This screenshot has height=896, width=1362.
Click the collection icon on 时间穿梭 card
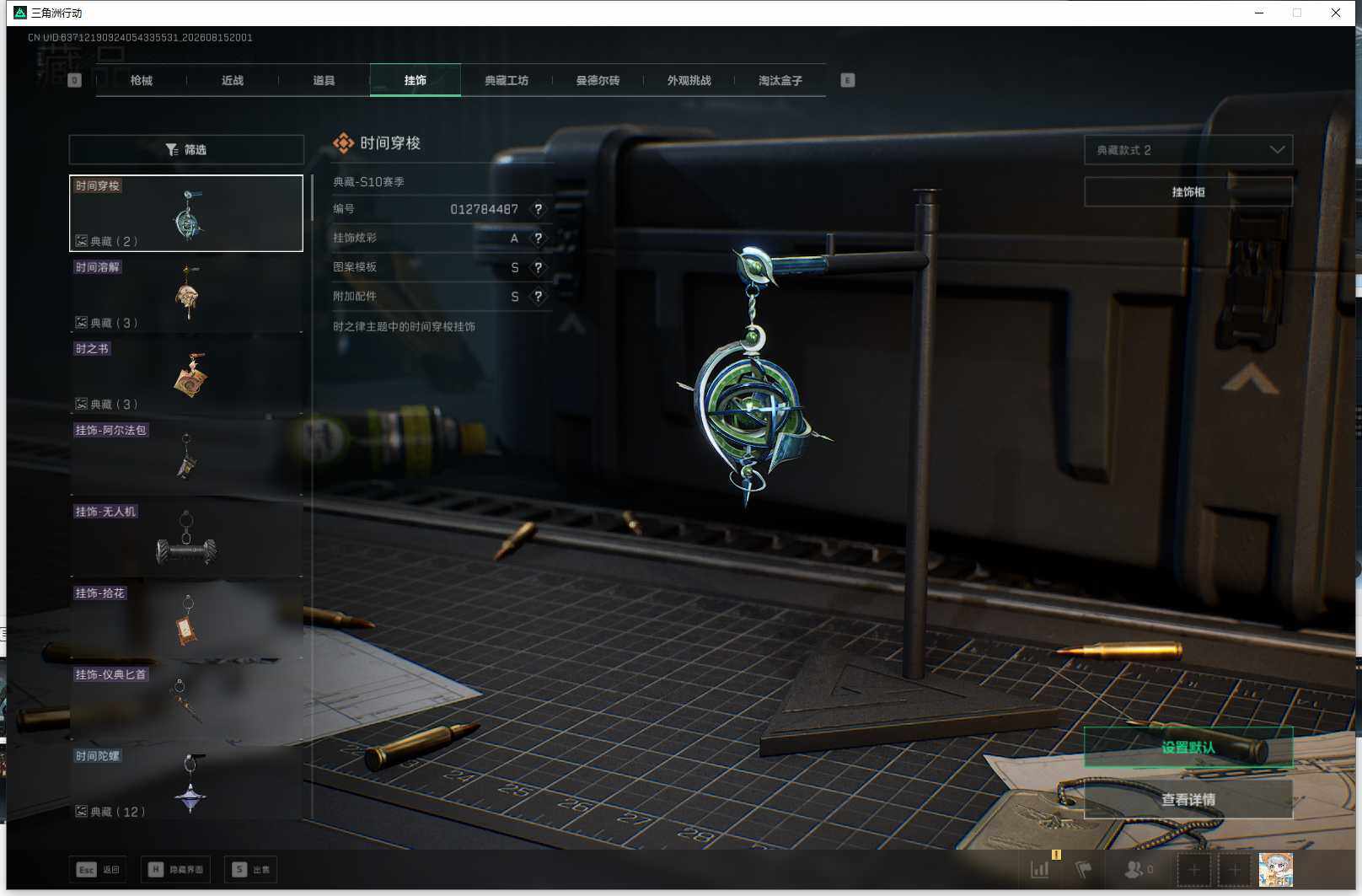coord(81,241)
